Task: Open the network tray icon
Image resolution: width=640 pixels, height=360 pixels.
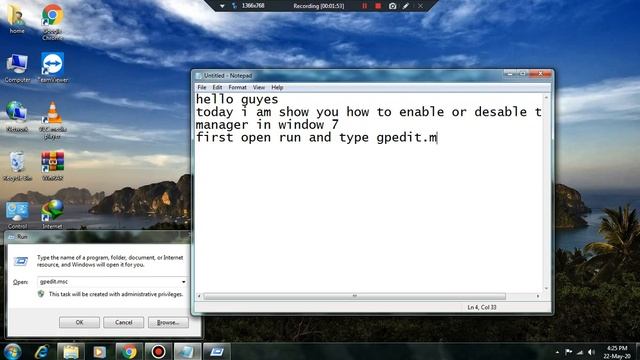Action: coord(580,352)
